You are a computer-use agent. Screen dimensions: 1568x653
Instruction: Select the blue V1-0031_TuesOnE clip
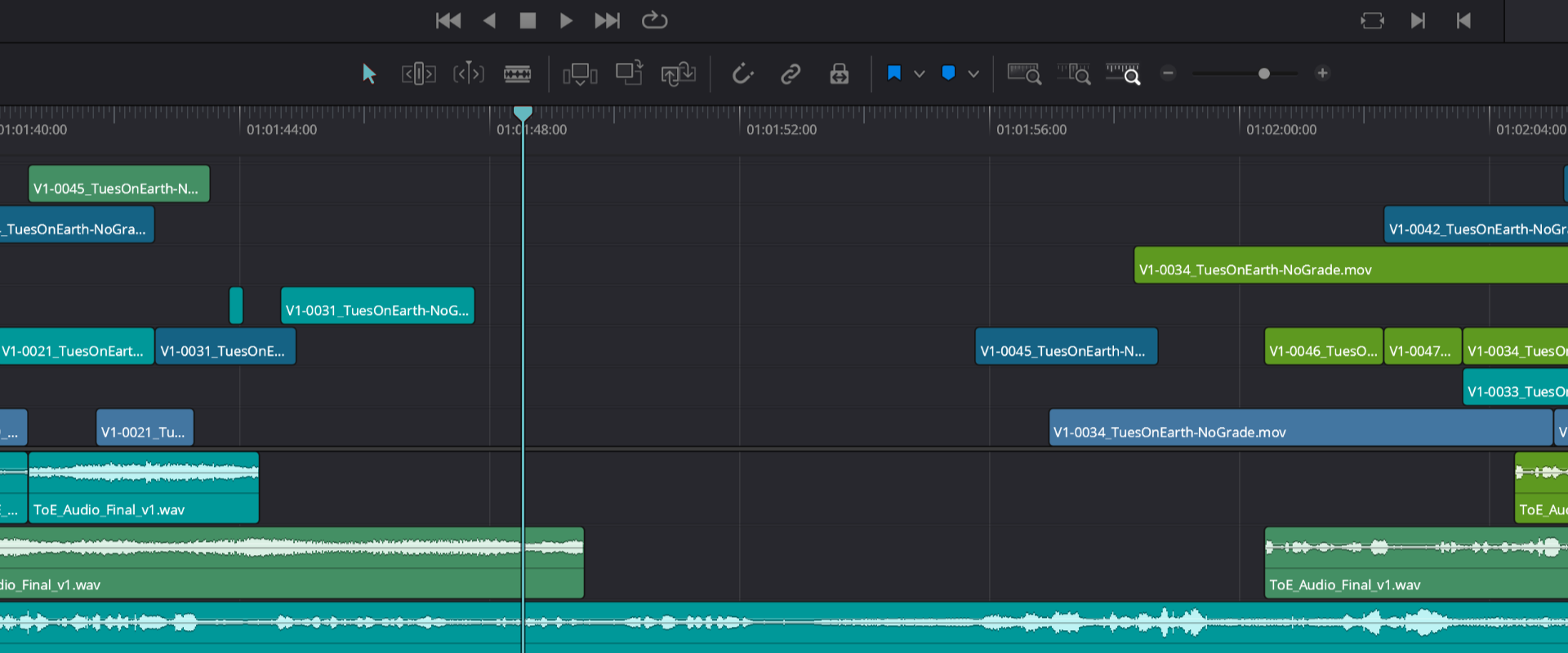225,347
